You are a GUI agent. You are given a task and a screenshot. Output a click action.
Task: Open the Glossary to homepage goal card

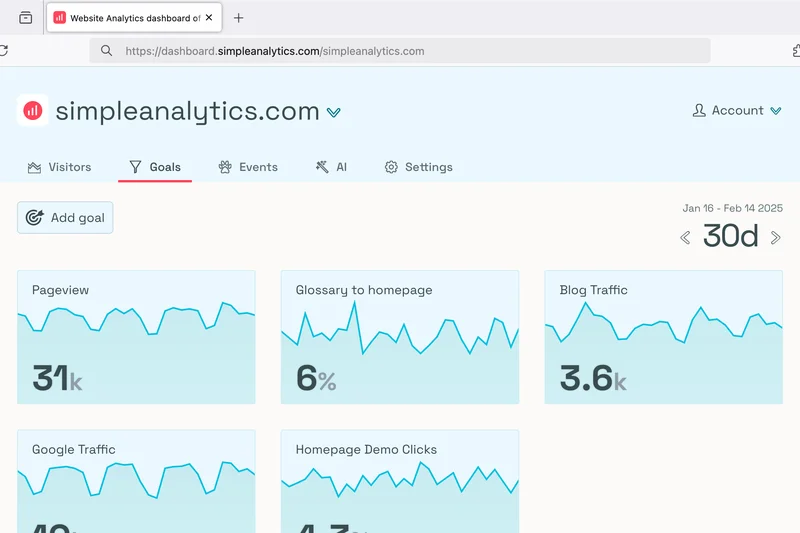(400, 337)
